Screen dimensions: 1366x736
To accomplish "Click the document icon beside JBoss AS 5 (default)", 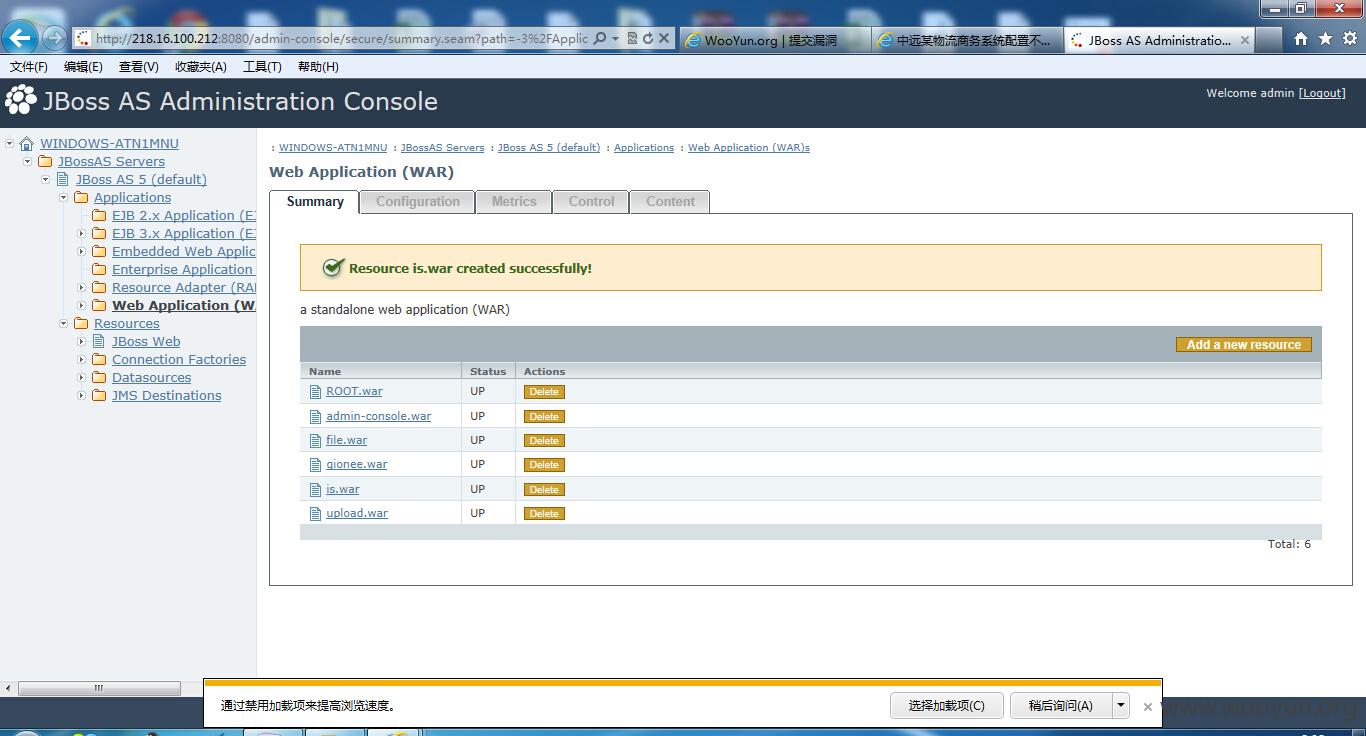I will tap(63, 180).
